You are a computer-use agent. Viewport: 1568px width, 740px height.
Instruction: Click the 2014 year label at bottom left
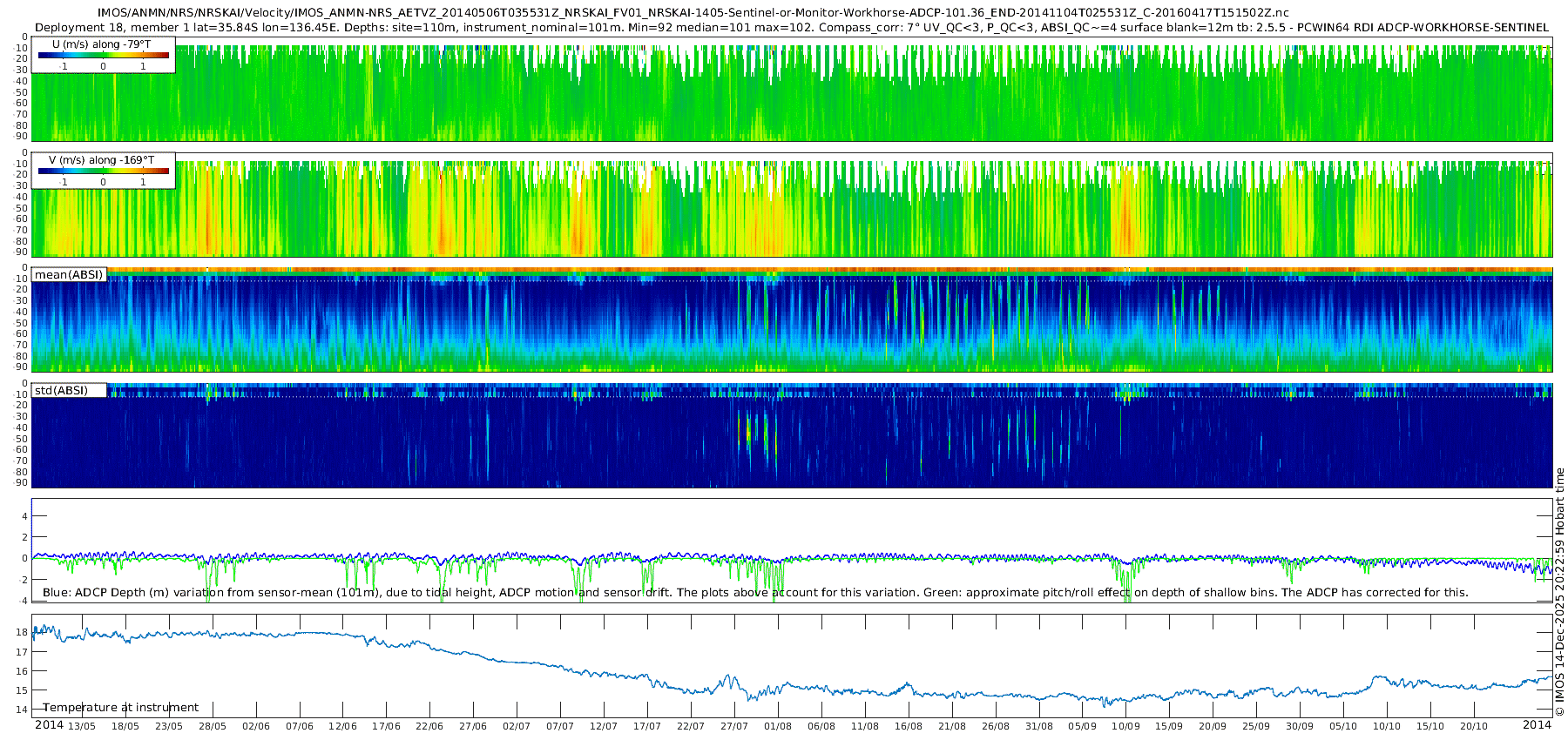[x=49, y=725]
